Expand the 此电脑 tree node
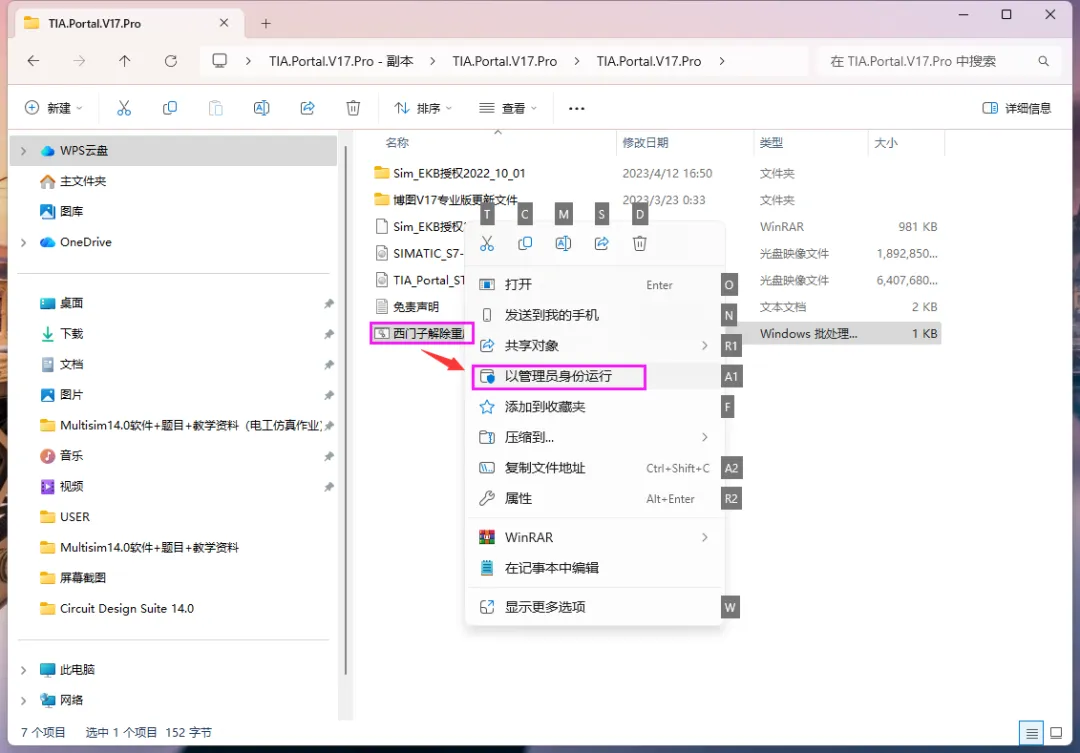Image resolution: width=1080 pixels, height=753 pixels. [23, 670]
